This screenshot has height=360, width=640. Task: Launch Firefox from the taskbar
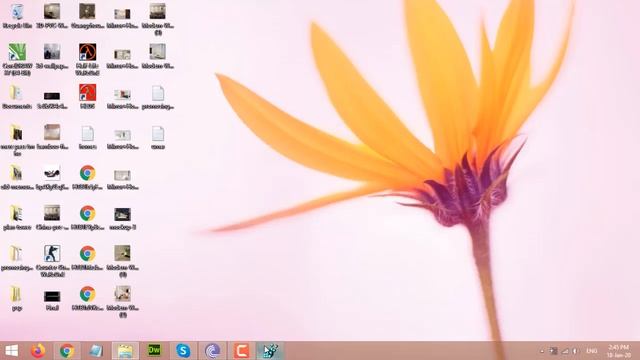(38, 351)
